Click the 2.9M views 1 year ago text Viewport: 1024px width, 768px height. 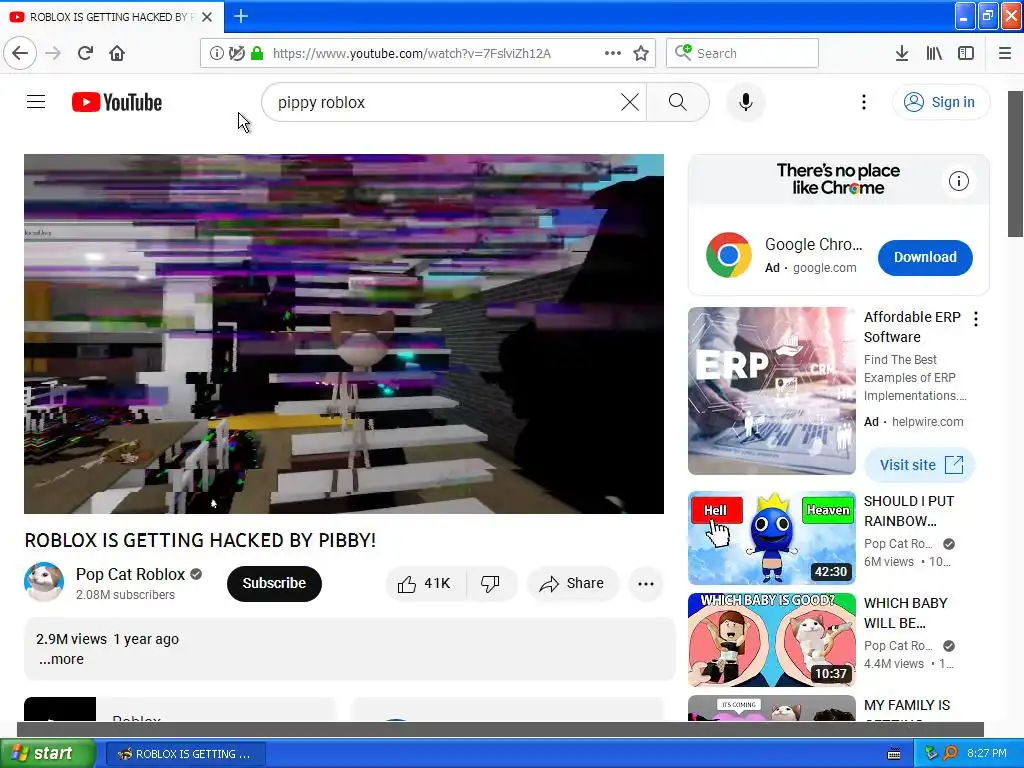(108, 639)
